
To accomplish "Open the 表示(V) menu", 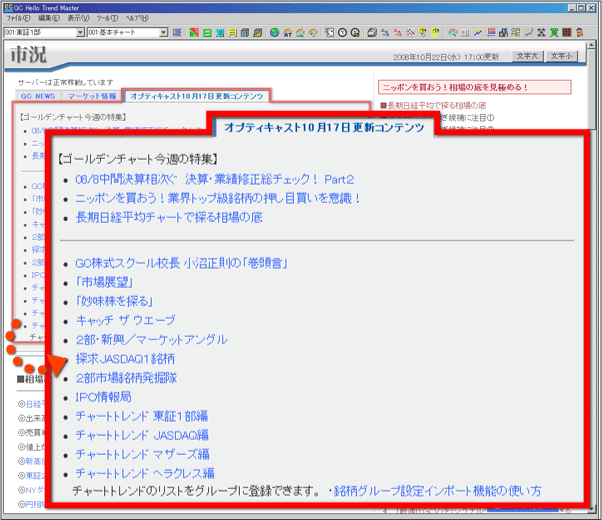I will tap(78, 18).
